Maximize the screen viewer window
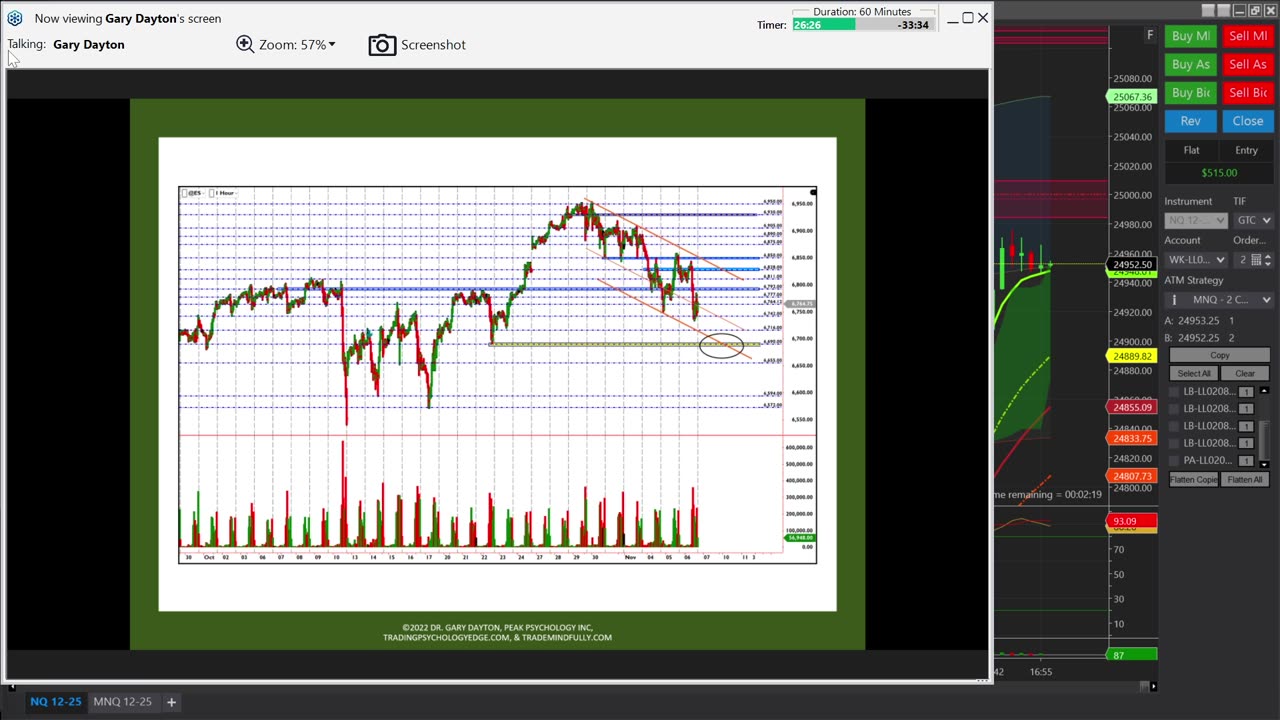1280x720 pixels. (968, 18)
